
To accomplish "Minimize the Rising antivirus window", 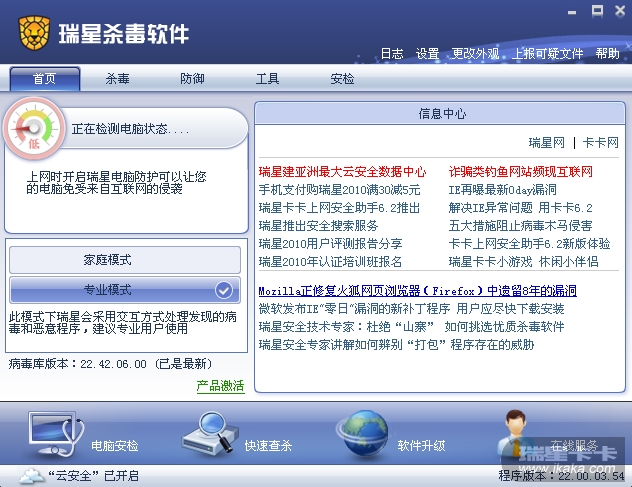I will coord(572,13).
